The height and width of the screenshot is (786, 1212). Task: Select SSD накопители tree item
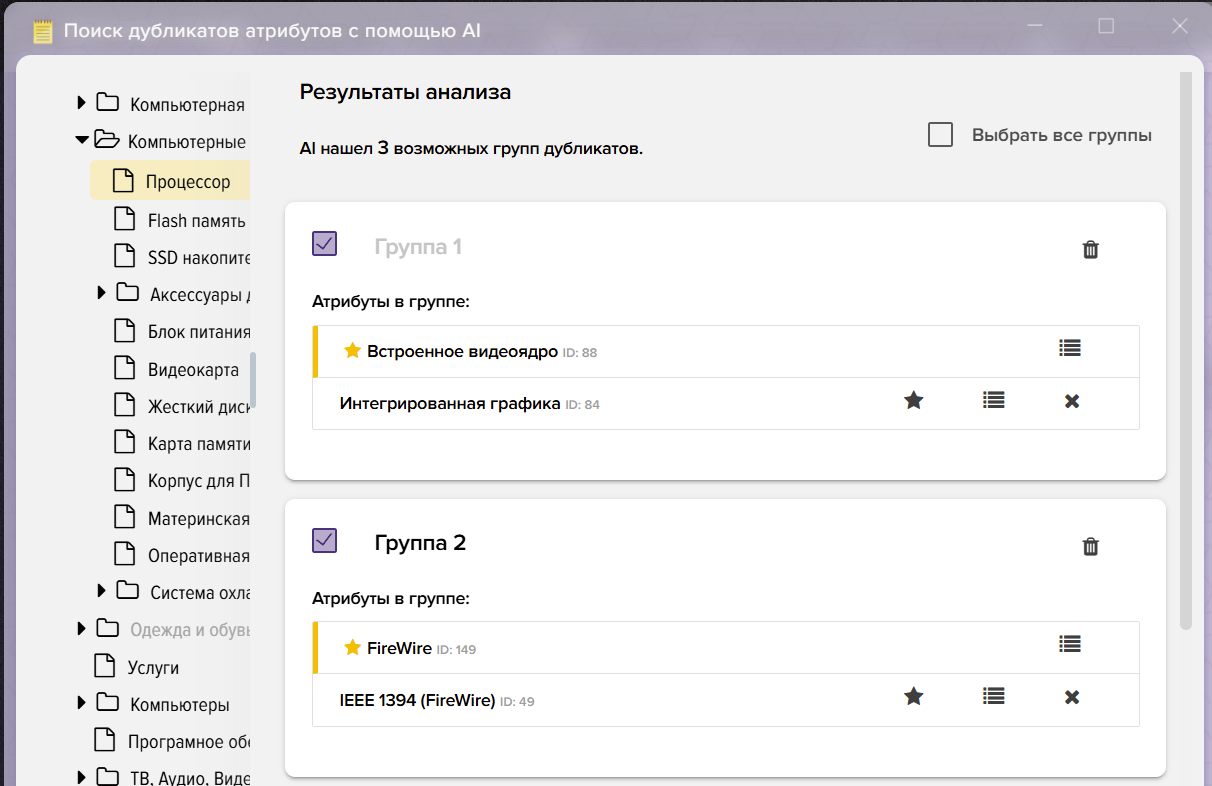point(198,258)
